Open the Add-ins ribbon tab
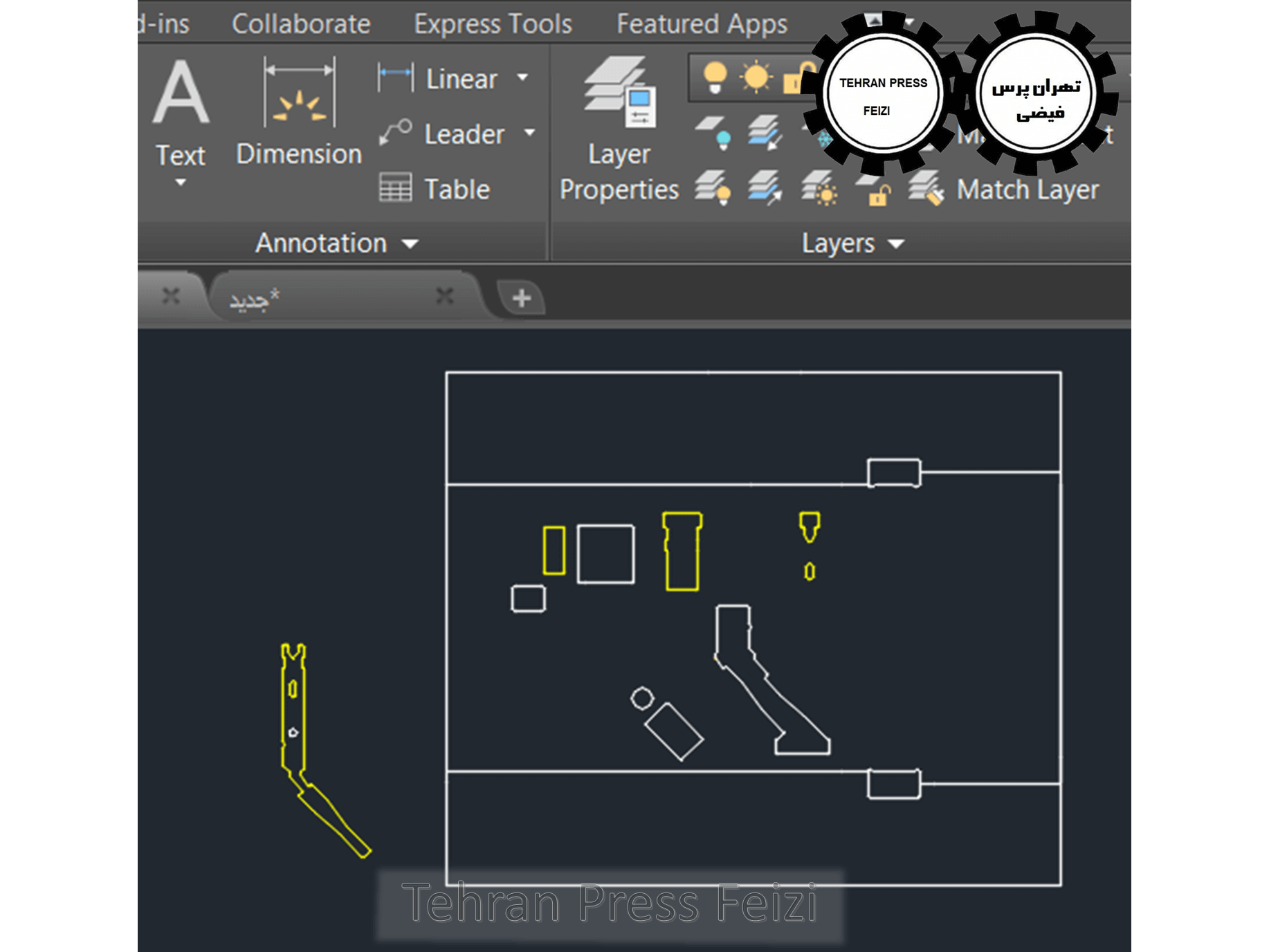 coord(165,24)
